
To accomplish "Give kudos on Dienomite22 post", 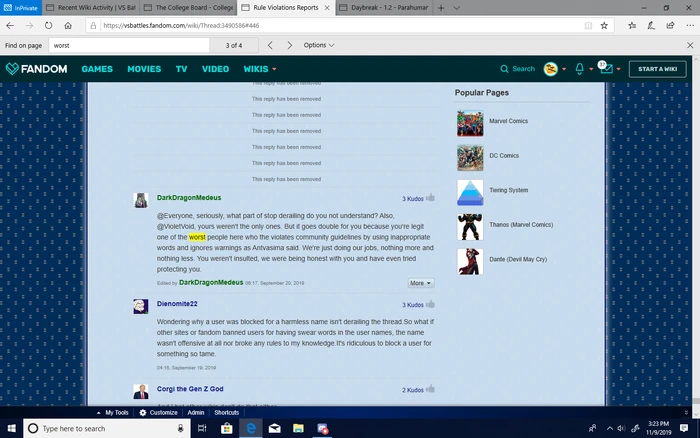I will (x=430, y=304).
